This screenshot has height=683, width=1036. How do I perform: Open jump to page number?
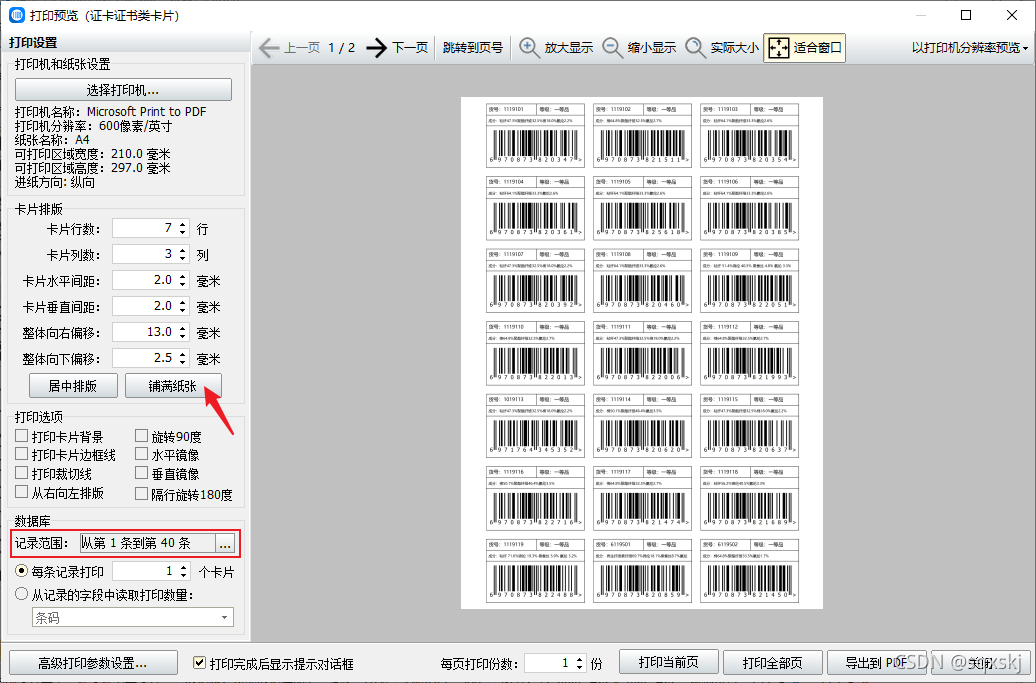(x=472, y=48)
